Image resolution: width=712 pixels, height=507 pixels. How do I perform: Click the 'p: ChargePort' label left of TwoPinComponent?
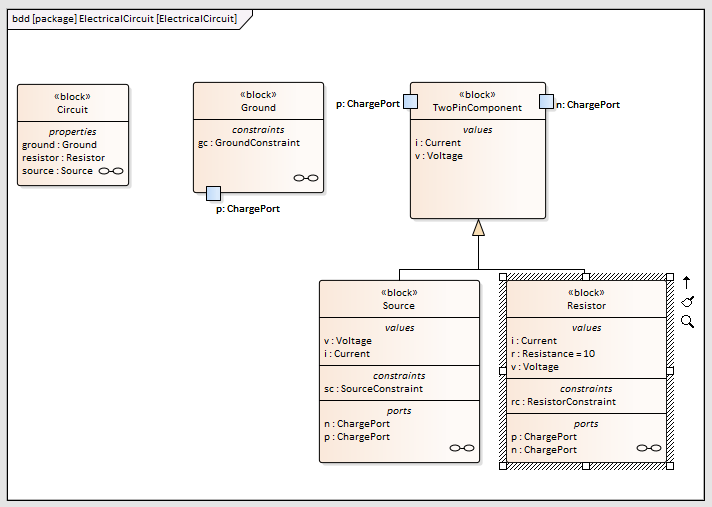368,104
